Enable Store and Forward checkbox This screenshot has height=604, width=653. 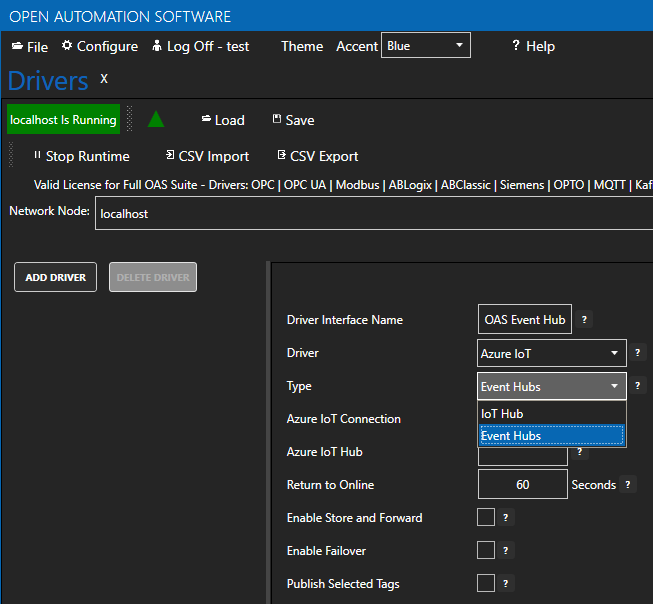pos(486,518)
